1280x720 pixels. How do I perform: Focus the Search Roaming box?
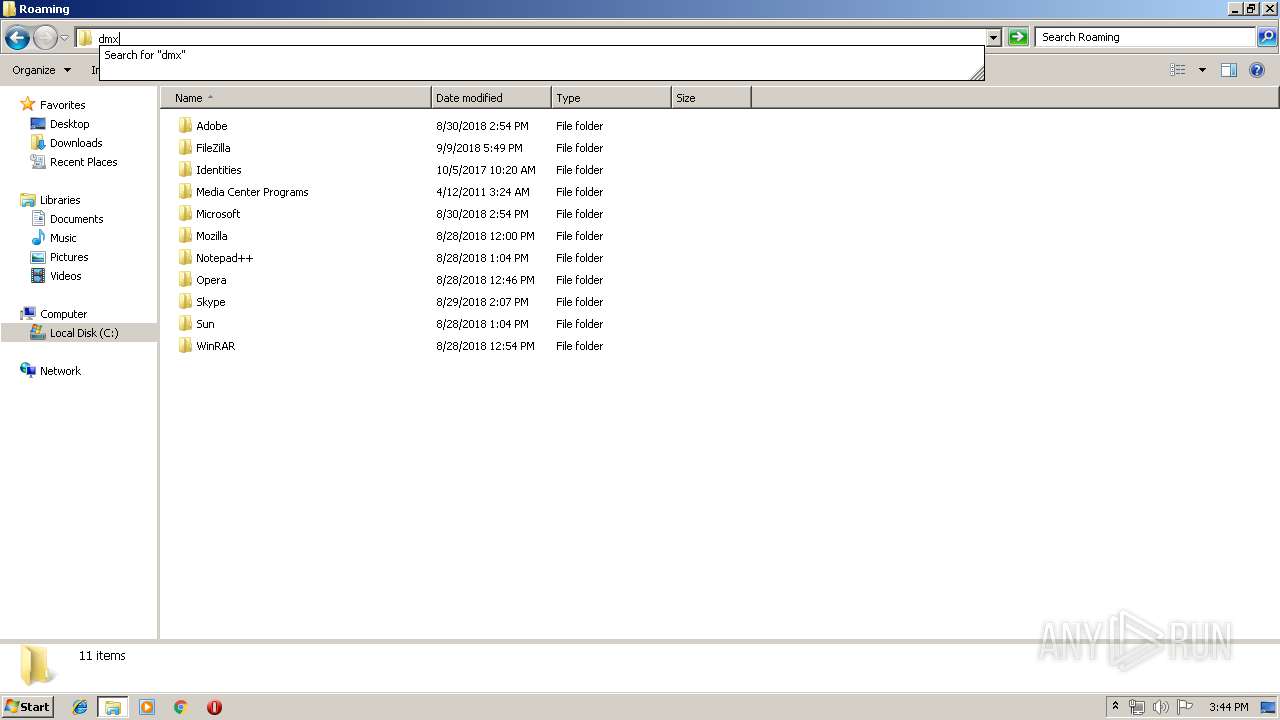coord(1145,37)
